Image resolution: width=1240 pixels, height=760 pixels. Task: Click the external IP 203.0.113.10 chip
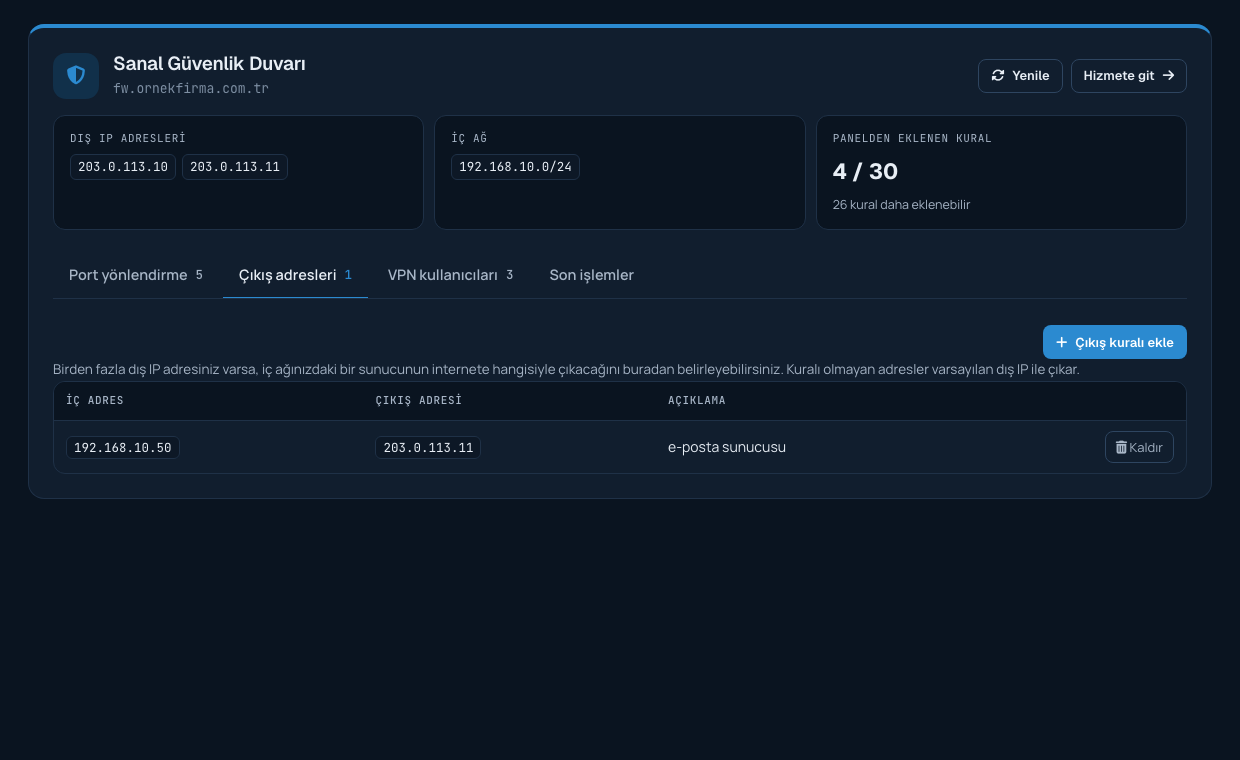(x=123, y=167)
